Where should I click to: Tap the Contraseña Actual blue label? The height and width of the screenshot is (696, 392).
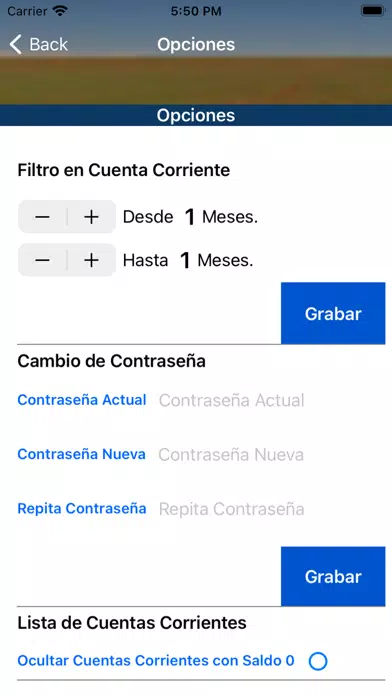(82, 400)
